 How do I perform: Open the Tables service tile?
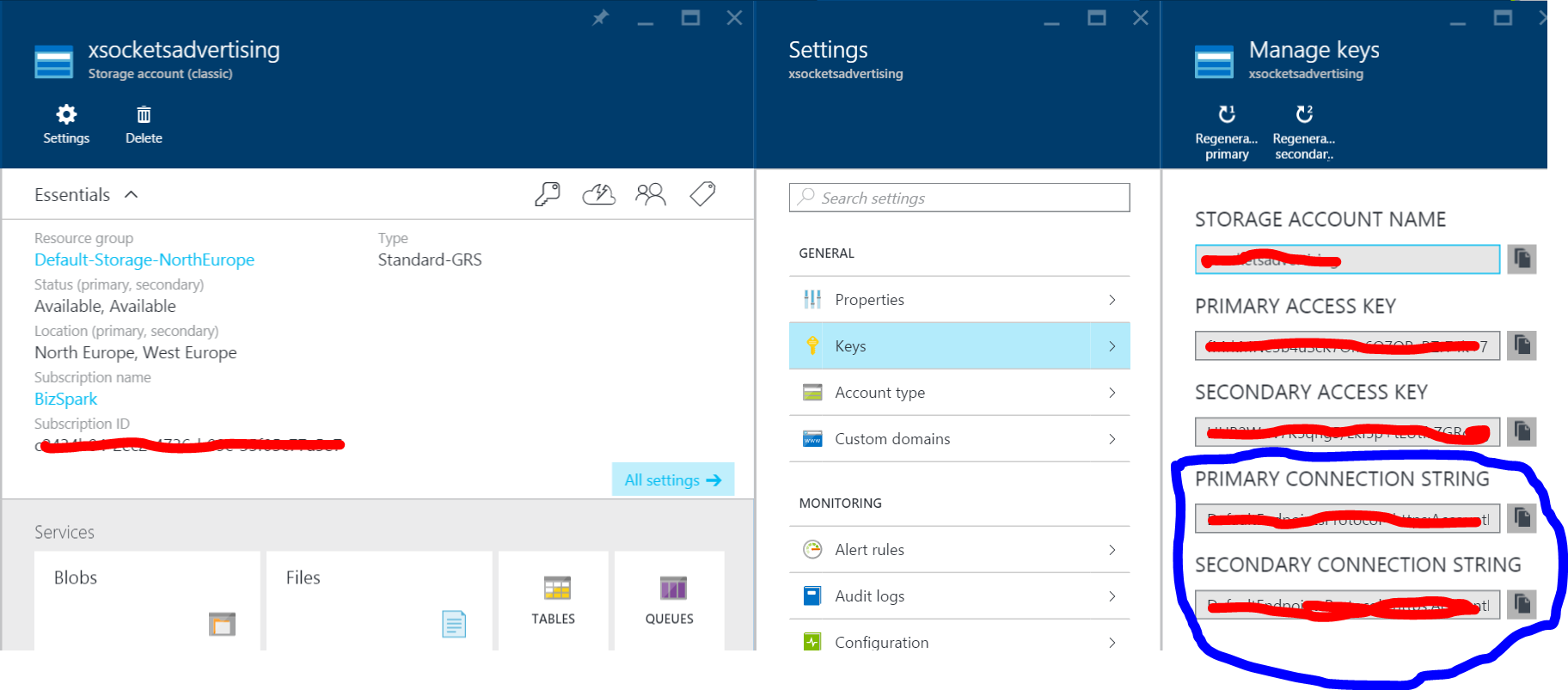[554, 601]
